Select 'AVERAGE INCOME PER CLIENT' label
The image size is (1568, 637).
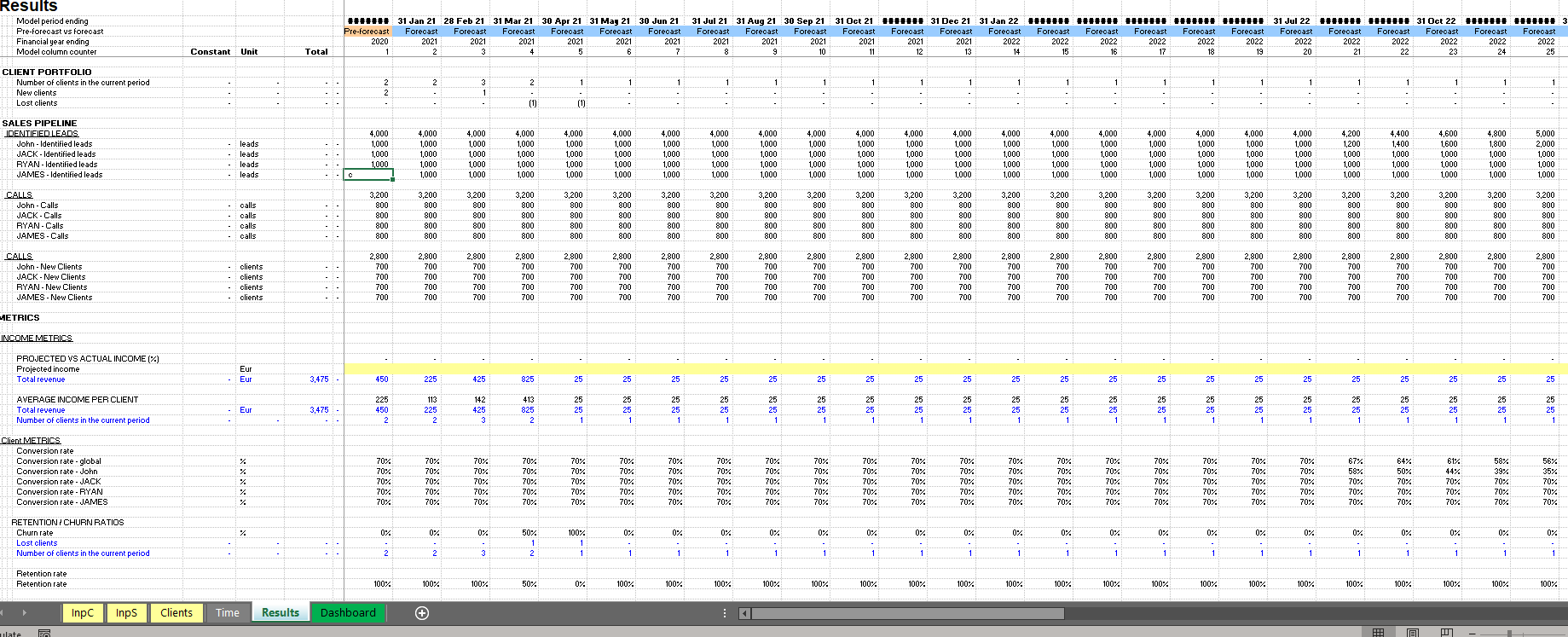tap(78, 400)
